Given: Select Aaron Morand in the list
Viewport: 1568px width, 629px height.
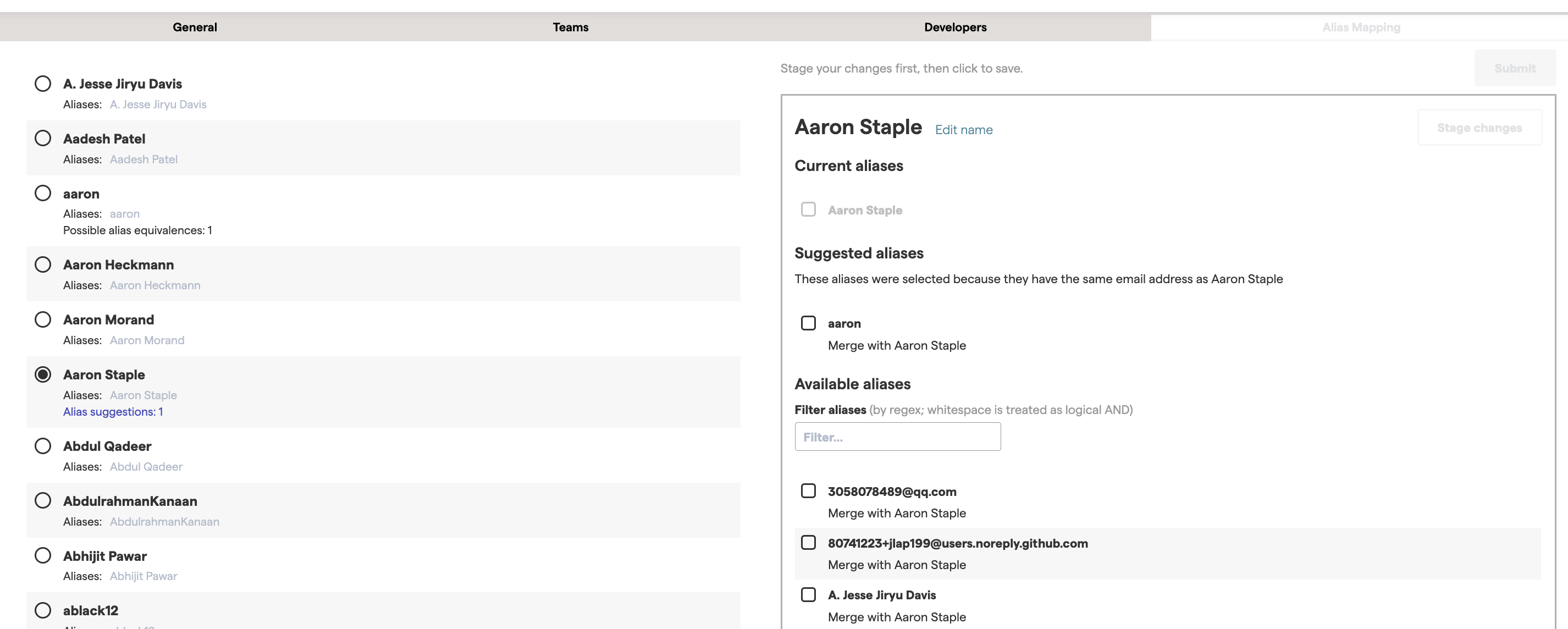Looking at the screenshot, I should (43, 319).
